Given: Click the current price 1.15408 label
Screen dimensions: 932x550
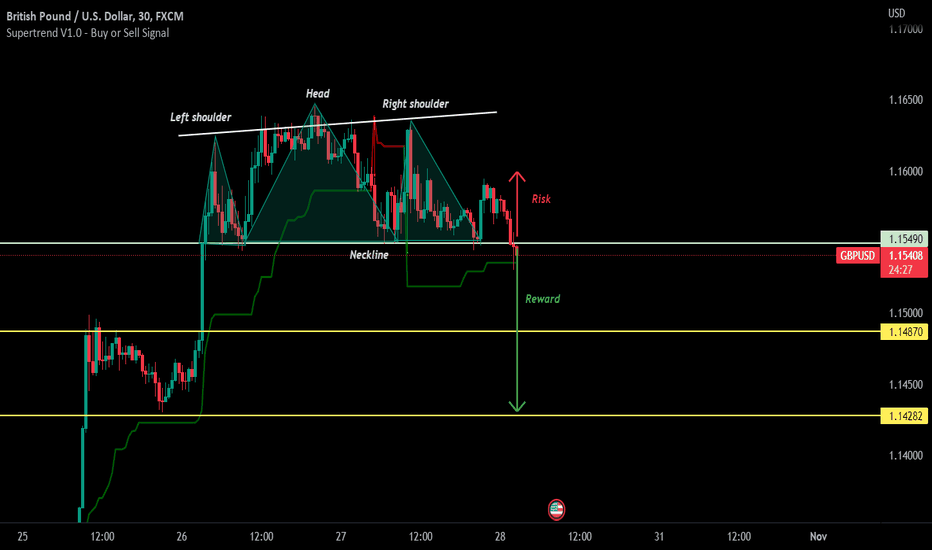Looking at the screenshot, I should click(x=904, y=256).
